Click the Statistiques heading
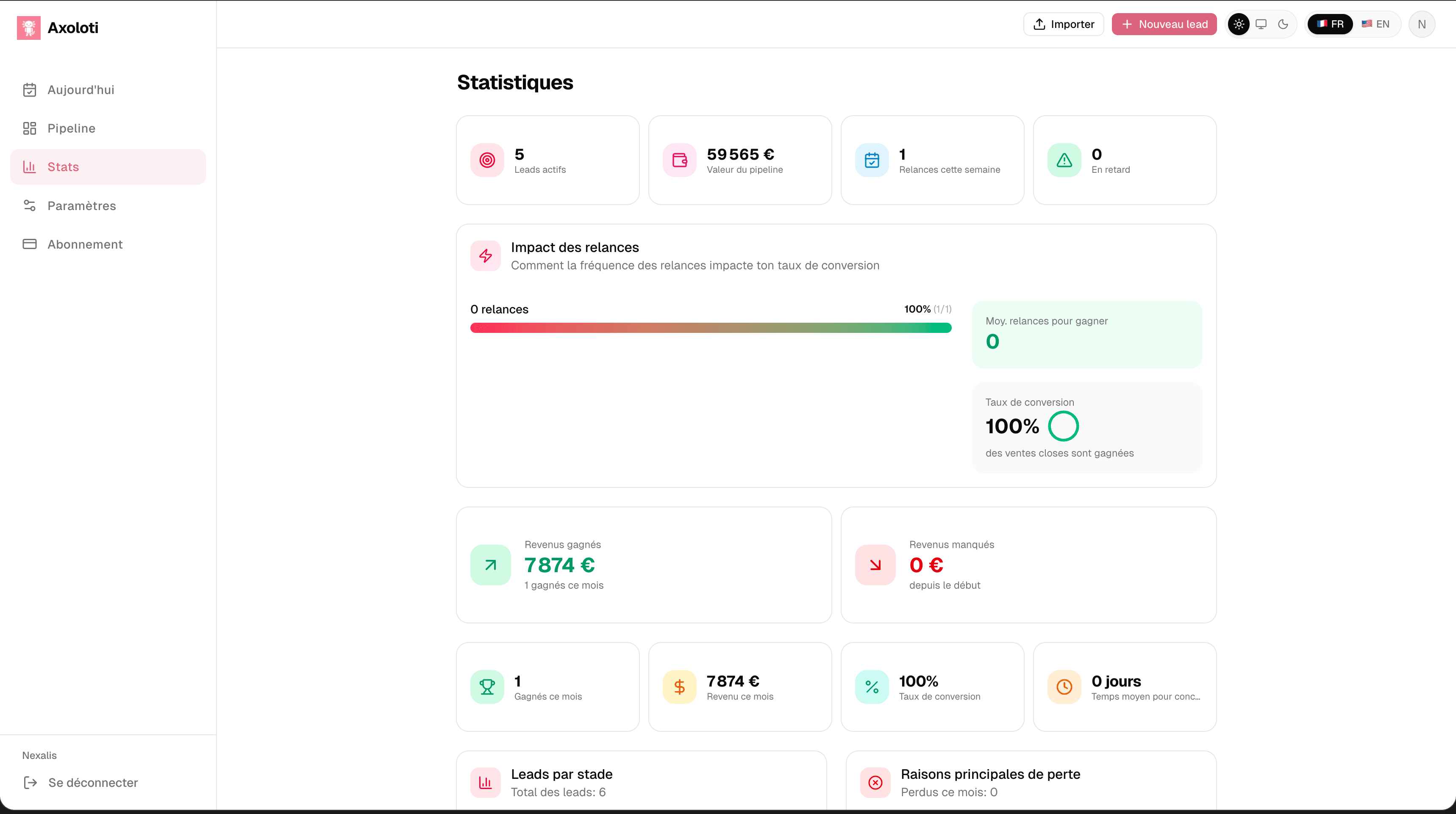This screenshot has height=814, width=1456. [x=514, y=83]
